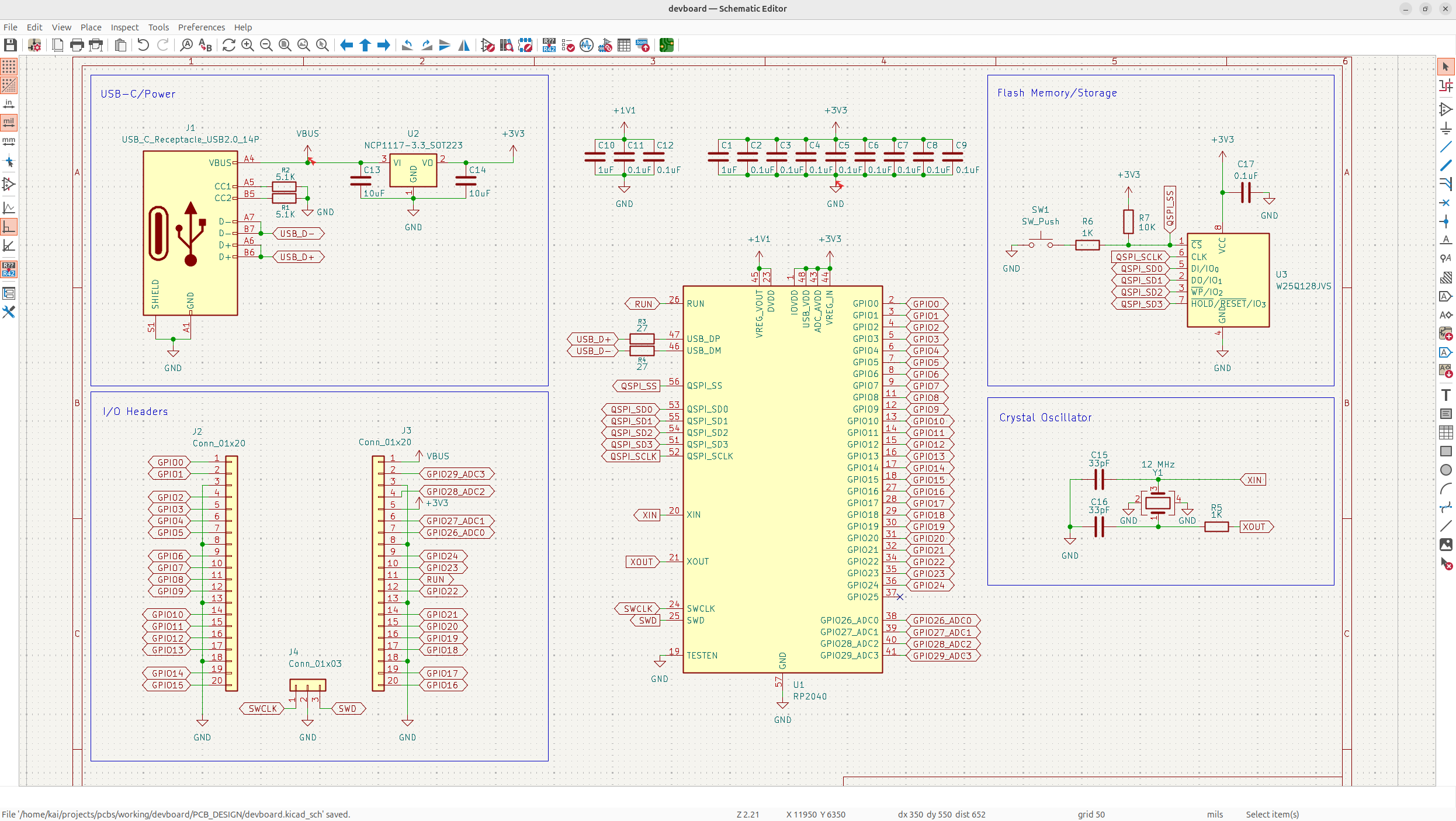The image size is (1456, 821).
Task: Generate Bill of Materials icon
Action: 642,45
